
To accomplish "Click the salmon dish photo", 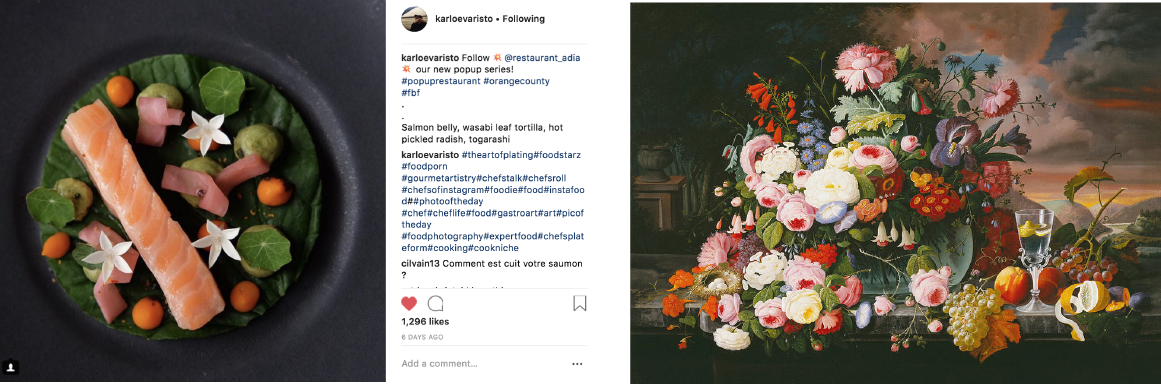I will click(193, 192).
